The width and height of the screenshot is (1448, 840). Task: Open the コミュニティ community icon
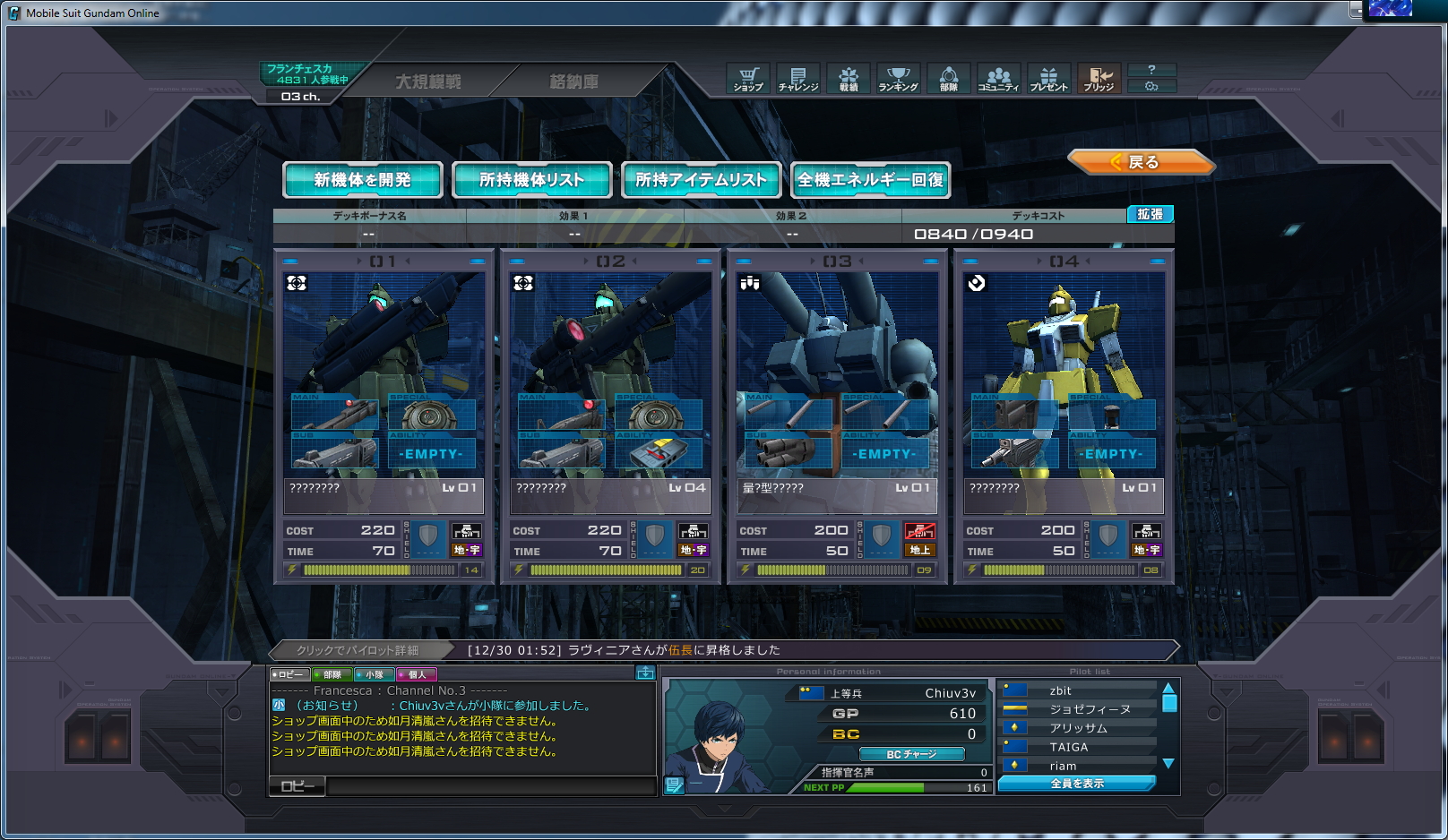(x=999, y=79)
